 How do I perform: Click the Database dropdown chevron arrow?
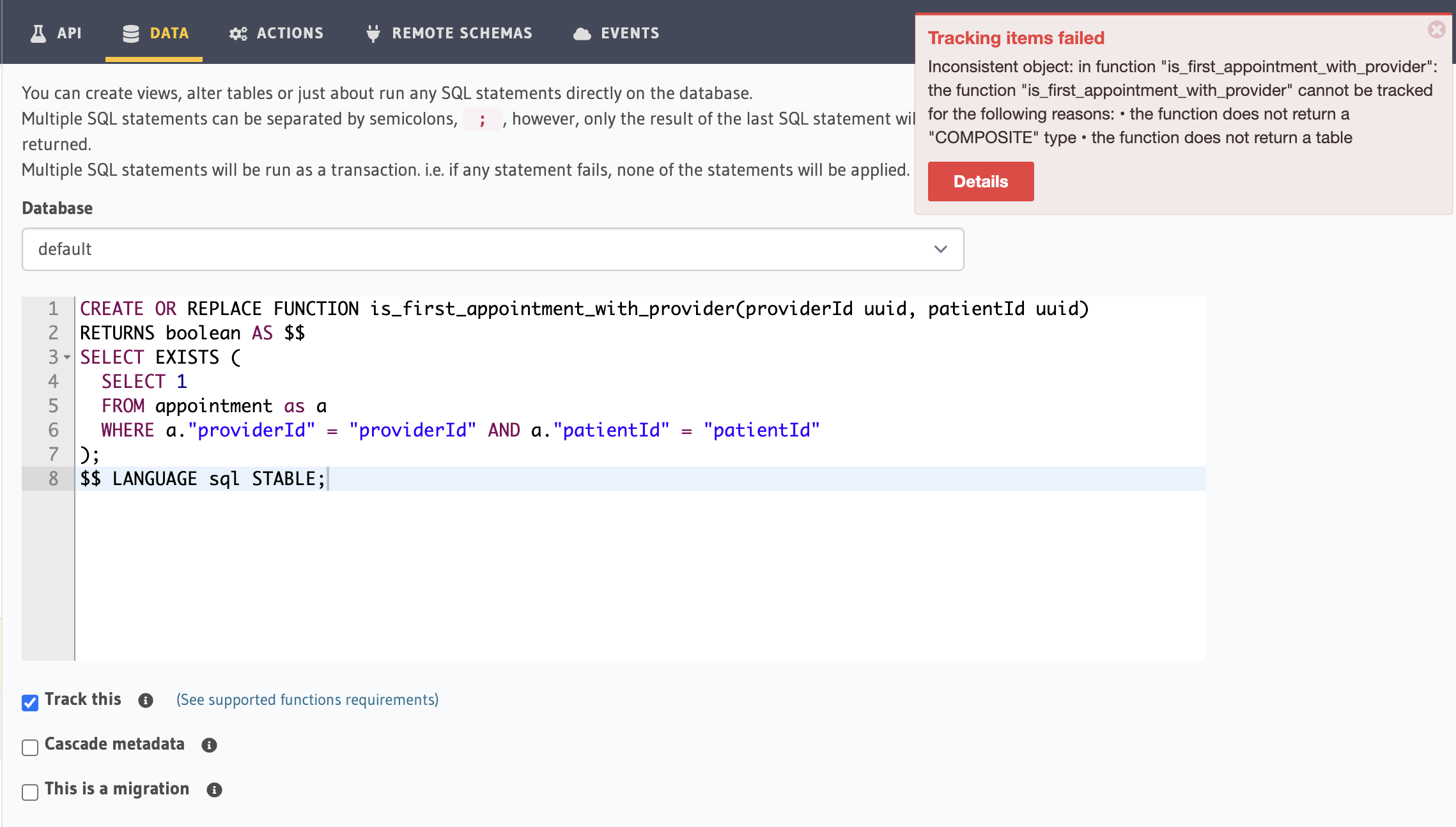(940, 249)
